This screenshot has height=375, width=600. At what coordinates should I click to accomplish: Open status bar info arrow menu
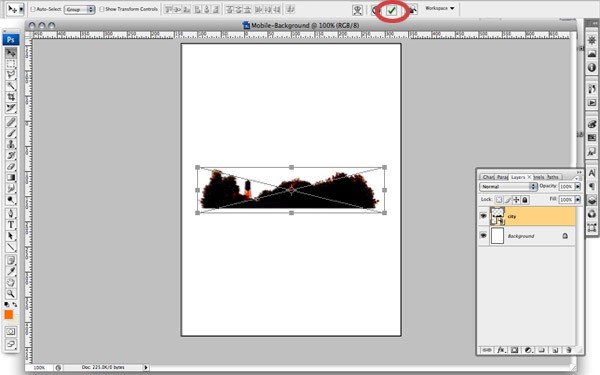(146, 367)
